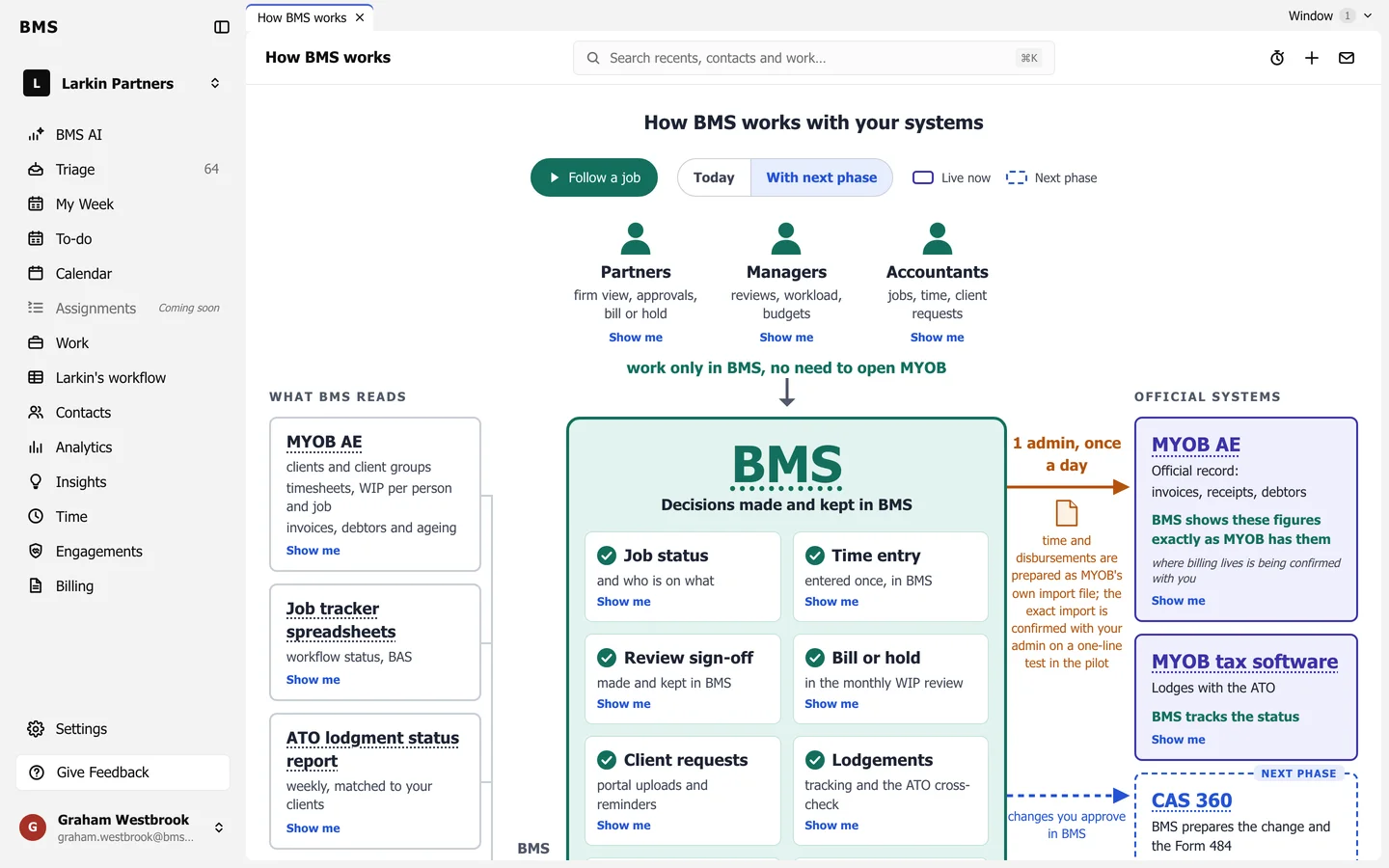Click Show me in Job tracker spreadsheets card
The width and height of the screenshot is (1389, 868).
[x=313, y=680]
